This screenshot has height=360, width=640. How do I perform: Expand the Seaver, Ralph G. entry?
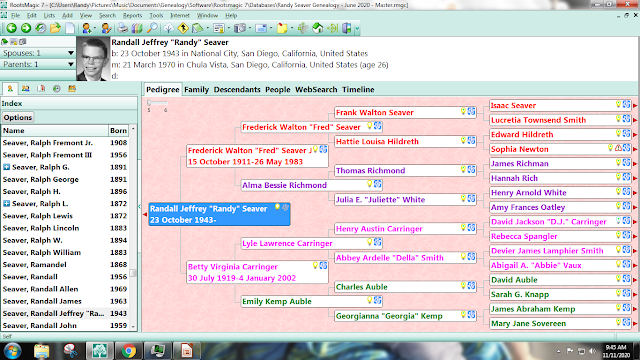point(6,167)
